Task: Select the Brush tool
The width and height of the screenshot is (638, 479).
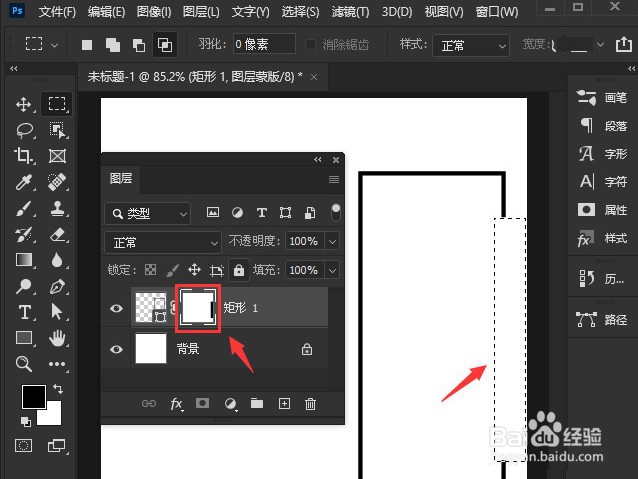Action: coord(24,208)
